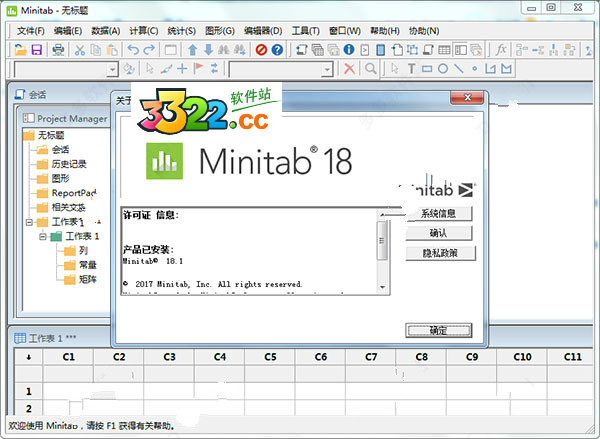Click the red Cancel circle icon
Viewport: 600px width, 439px height.
tap(261, 50)
